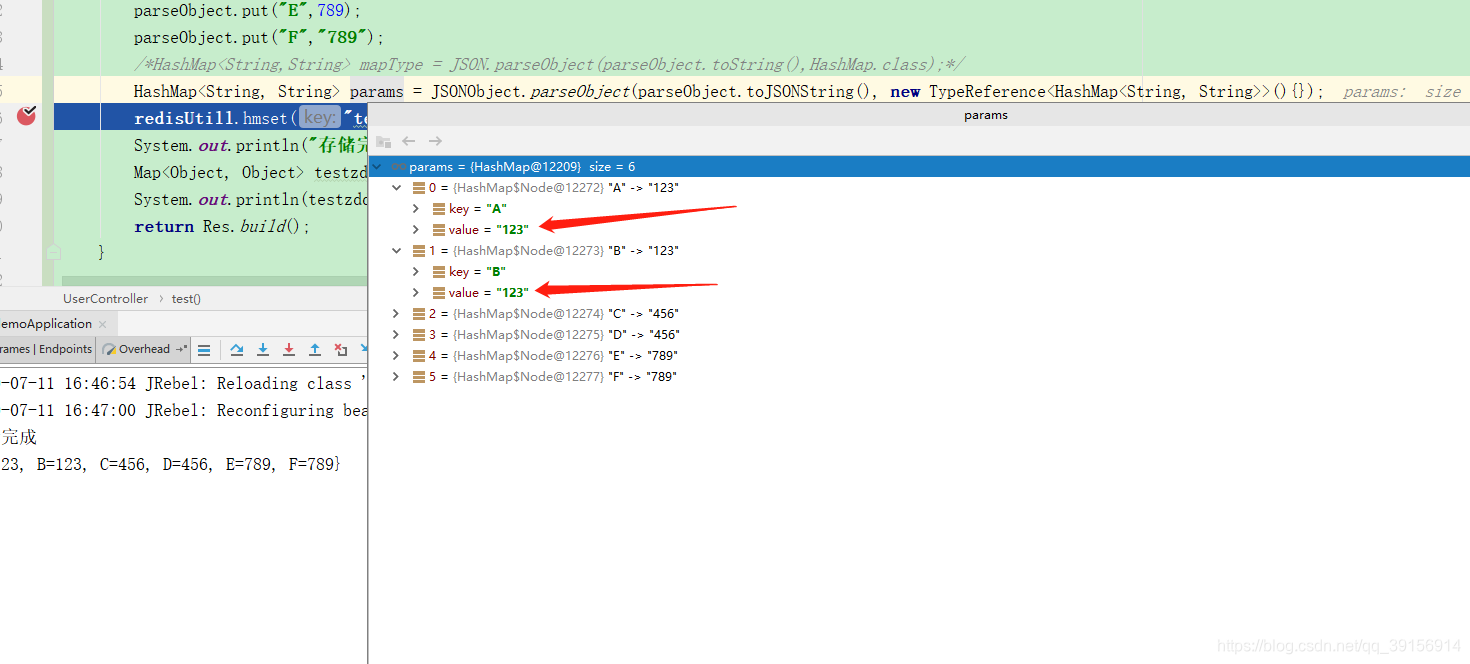
Task: Collapse entry 0 "A" -> "123"
Action: (397, 188)
